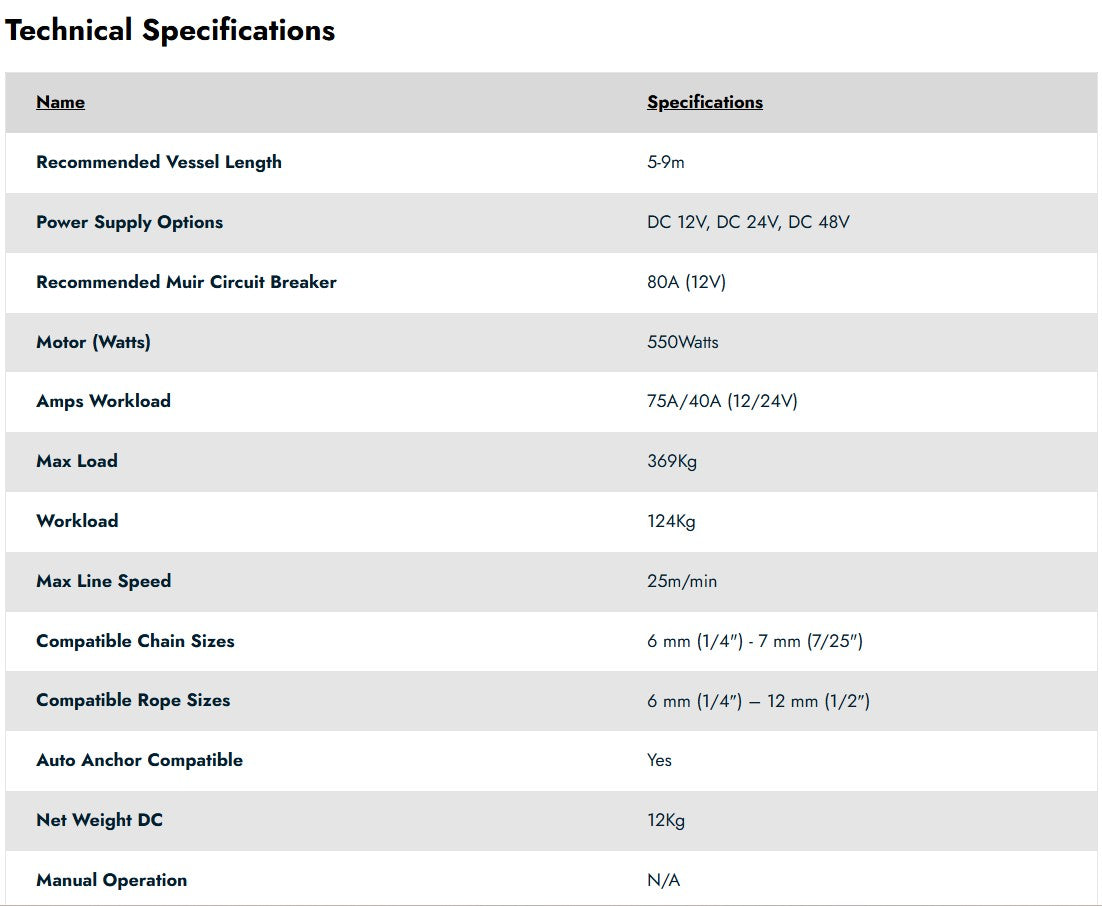Select the Max Line Speed label
Viewport: 1102px width, 906px height.
point(103,581)
